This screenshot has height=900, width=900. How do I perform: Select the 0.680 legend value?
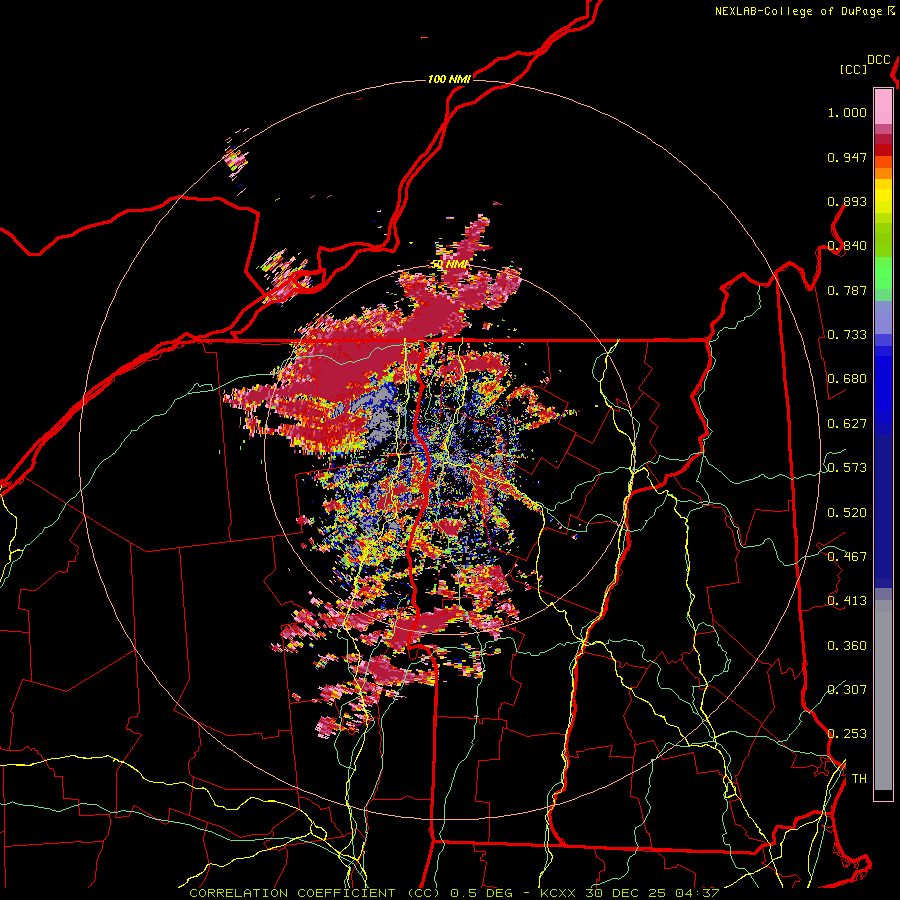point(847,379)
